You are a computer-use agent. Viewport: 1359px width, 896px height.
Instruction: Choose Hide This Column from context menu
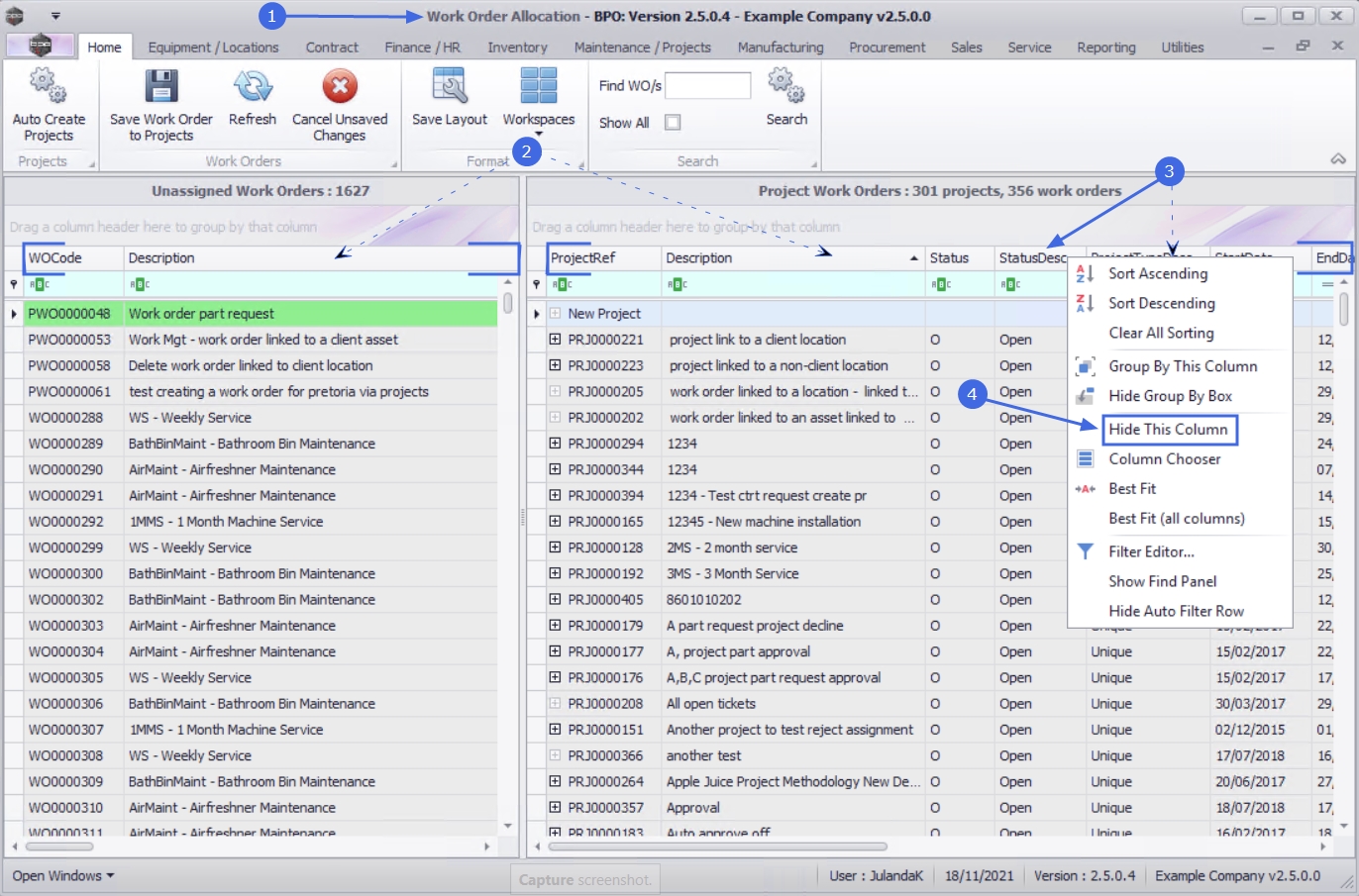pyautogui.click(x=1168, y=430)
